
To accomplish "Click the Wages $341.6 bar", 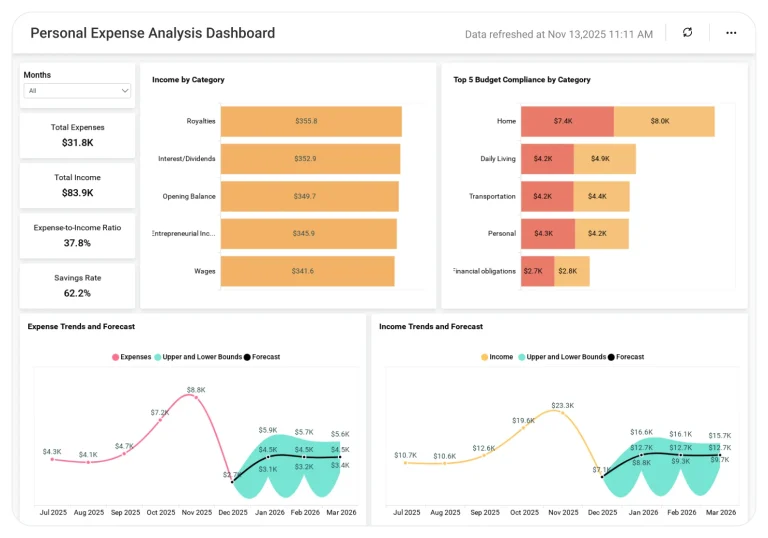I will (x=308, y=271).
